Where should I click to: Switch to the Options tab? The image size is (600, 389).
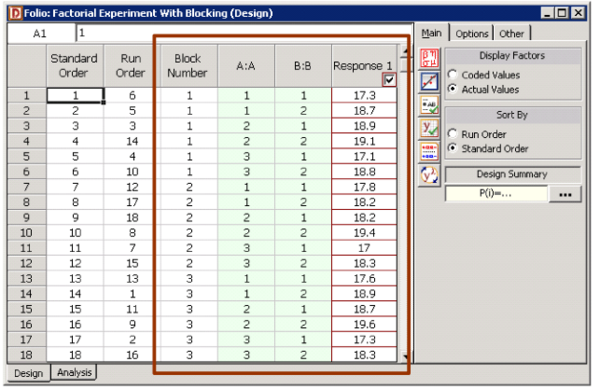[471, 34]
